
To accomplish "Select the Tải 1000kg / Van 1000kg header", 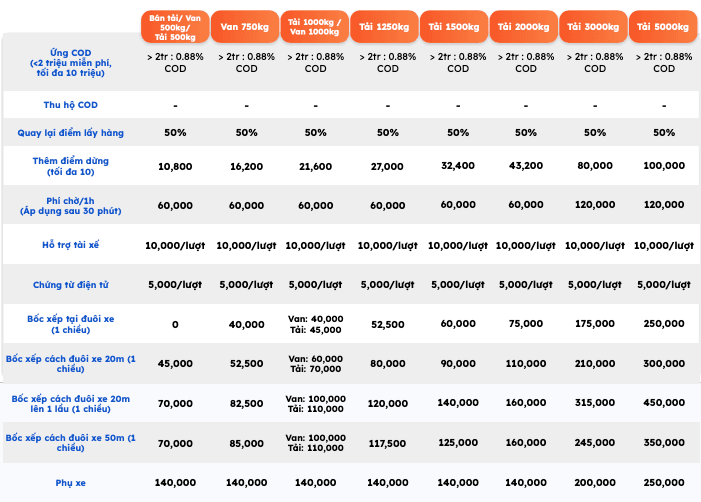I will pos(315,24).
